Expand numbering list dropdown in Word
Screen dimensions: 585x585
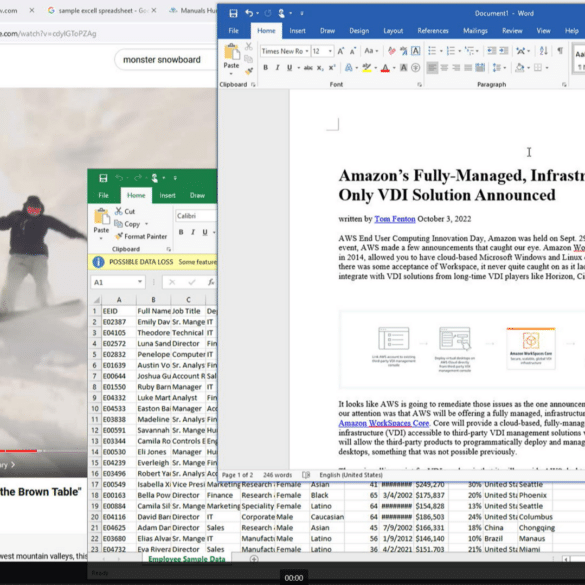(x=460, y=51)
